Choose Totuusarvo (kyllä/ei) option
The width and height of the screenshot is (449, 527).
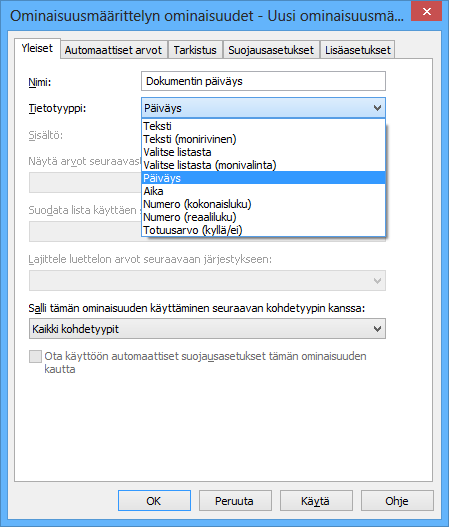(263, 230)
